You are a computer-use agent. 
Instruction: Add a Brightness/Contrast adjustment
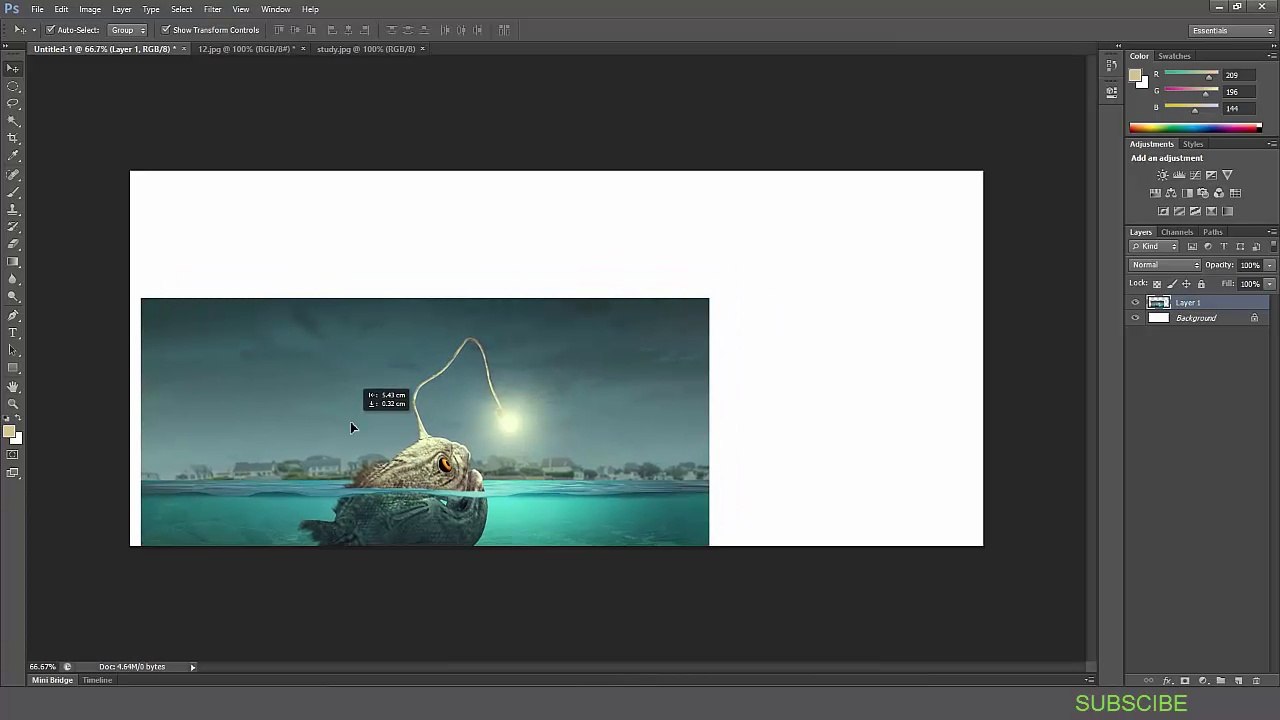(x=1162, y=175)
